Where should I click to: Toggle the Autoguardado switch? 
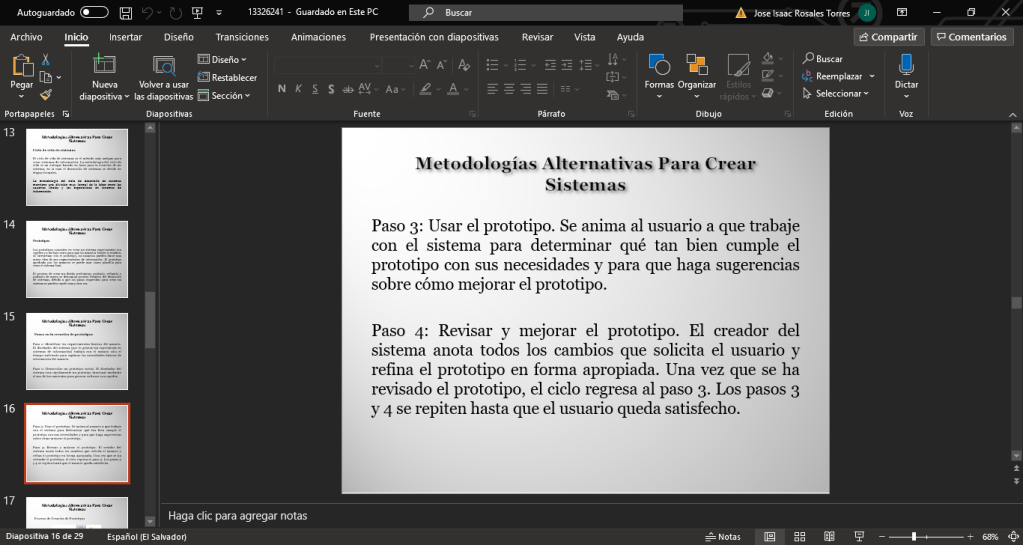94,13
